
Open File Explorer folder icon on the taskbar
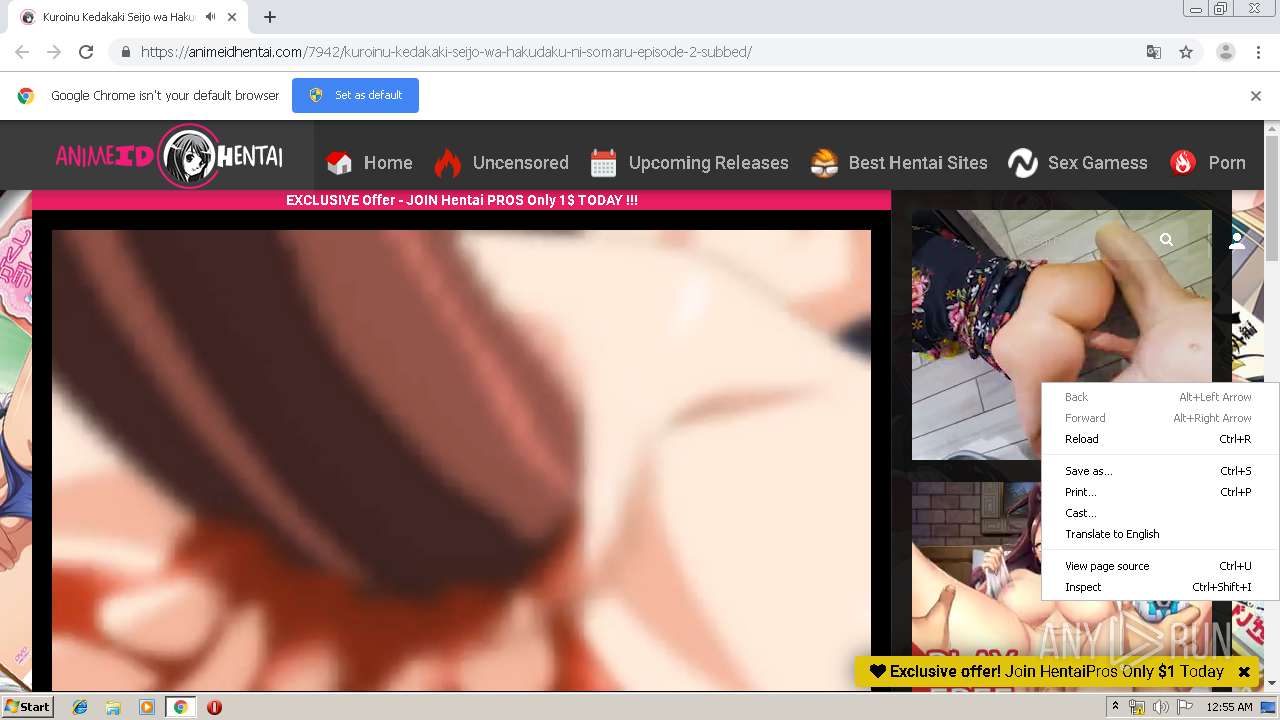pos(113,707)
